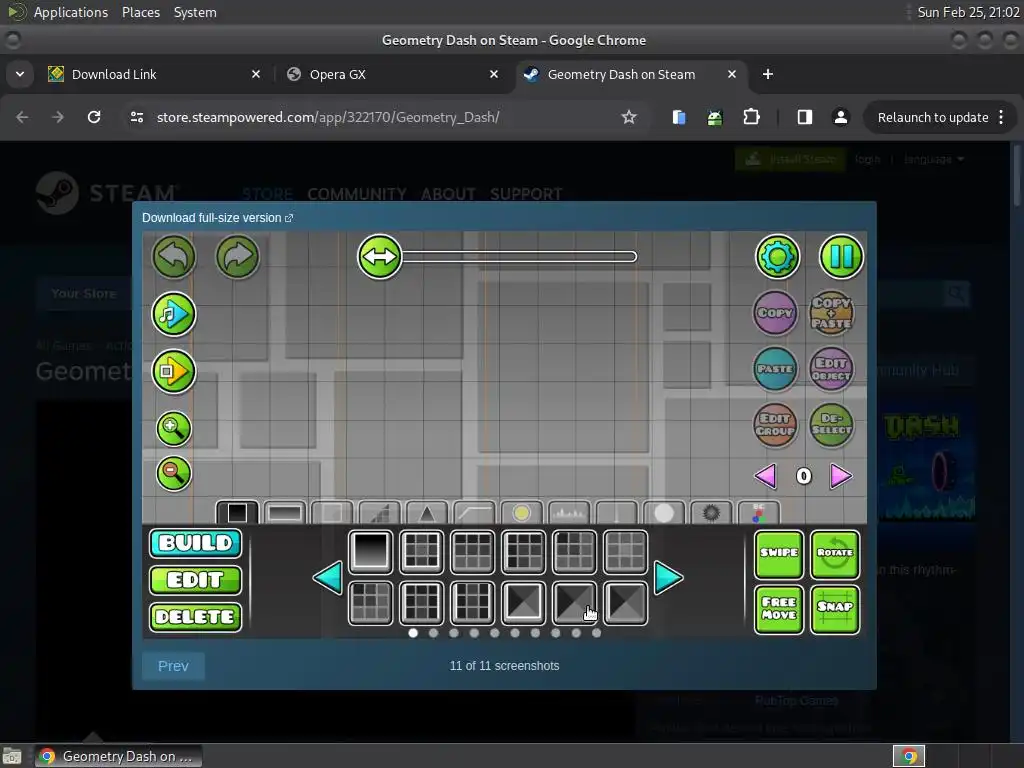Click the Copy + Paste button
Image resolution: width=1024 pixels, height=768 pixels.
coord(831,313)
